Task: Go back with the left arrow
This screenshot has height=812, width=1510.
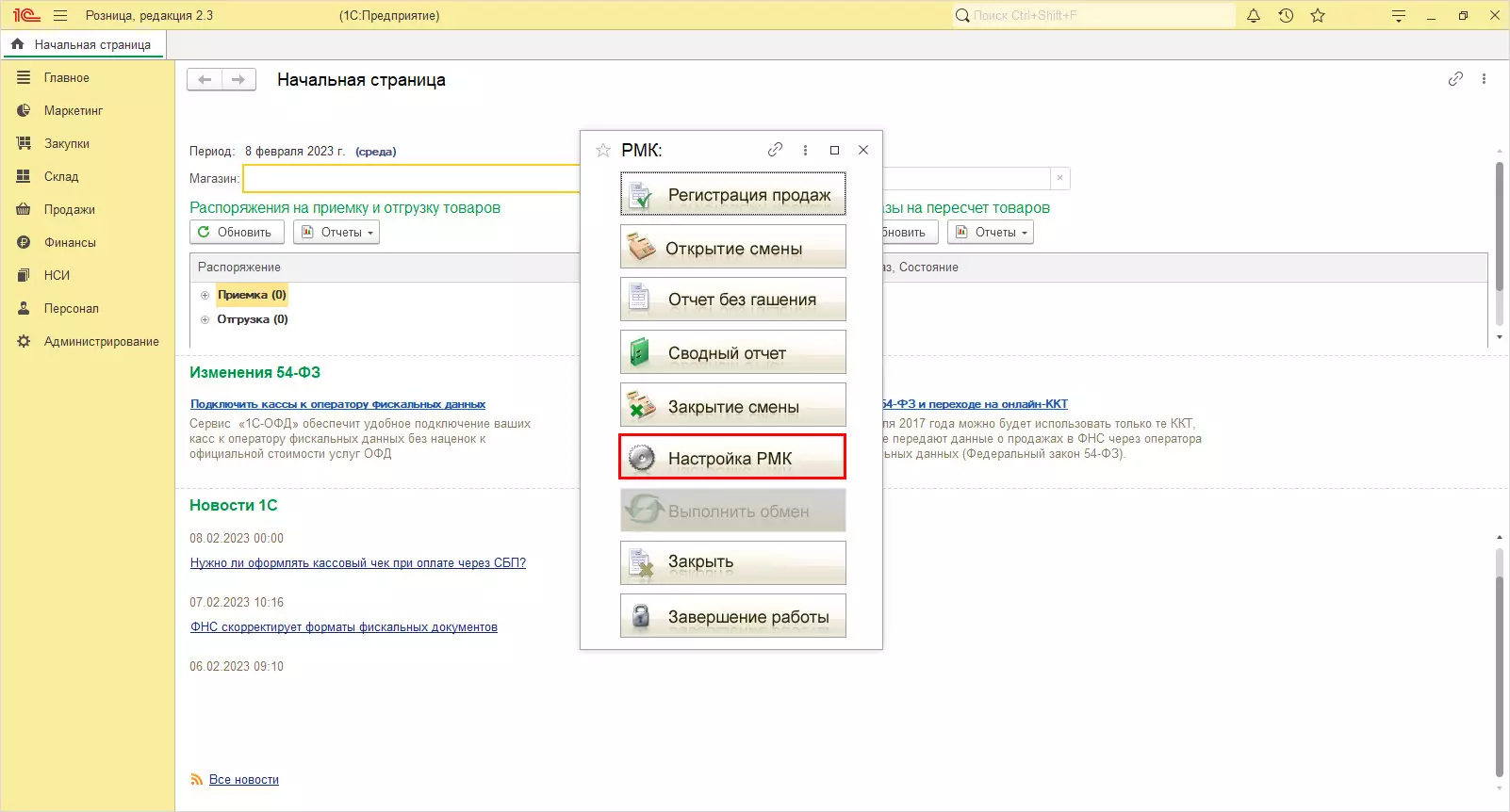Action: pyautogui.click(x=205, y=80)
